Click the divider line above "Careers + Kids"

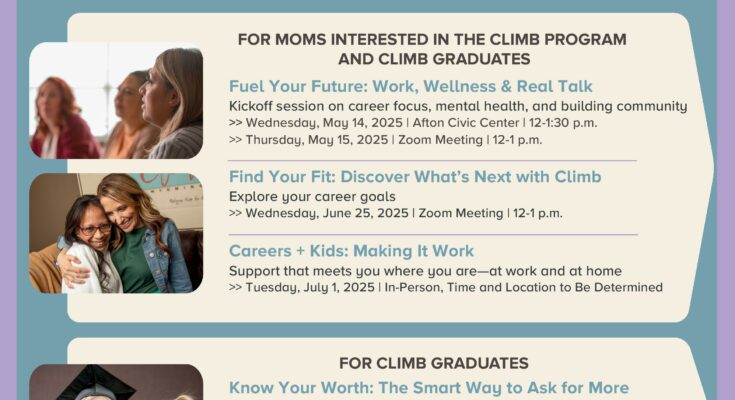432,234
